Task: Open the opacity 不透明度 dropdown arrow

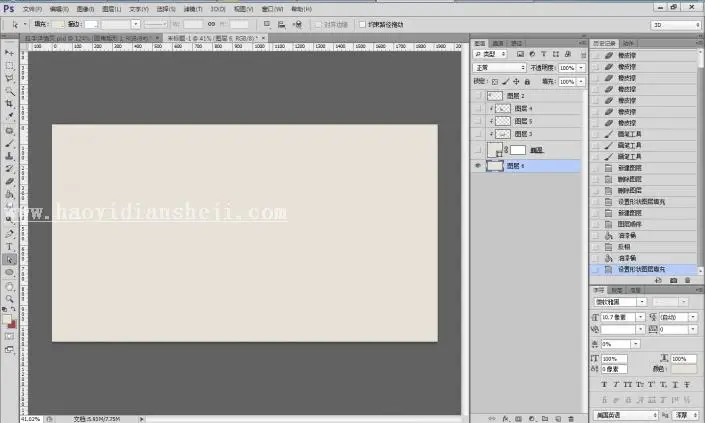Action: [581, 68]
